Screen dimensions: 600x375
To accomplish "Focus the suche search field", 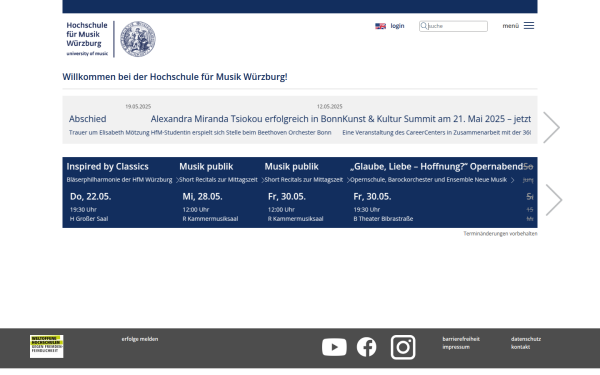I will click(453, 26).
